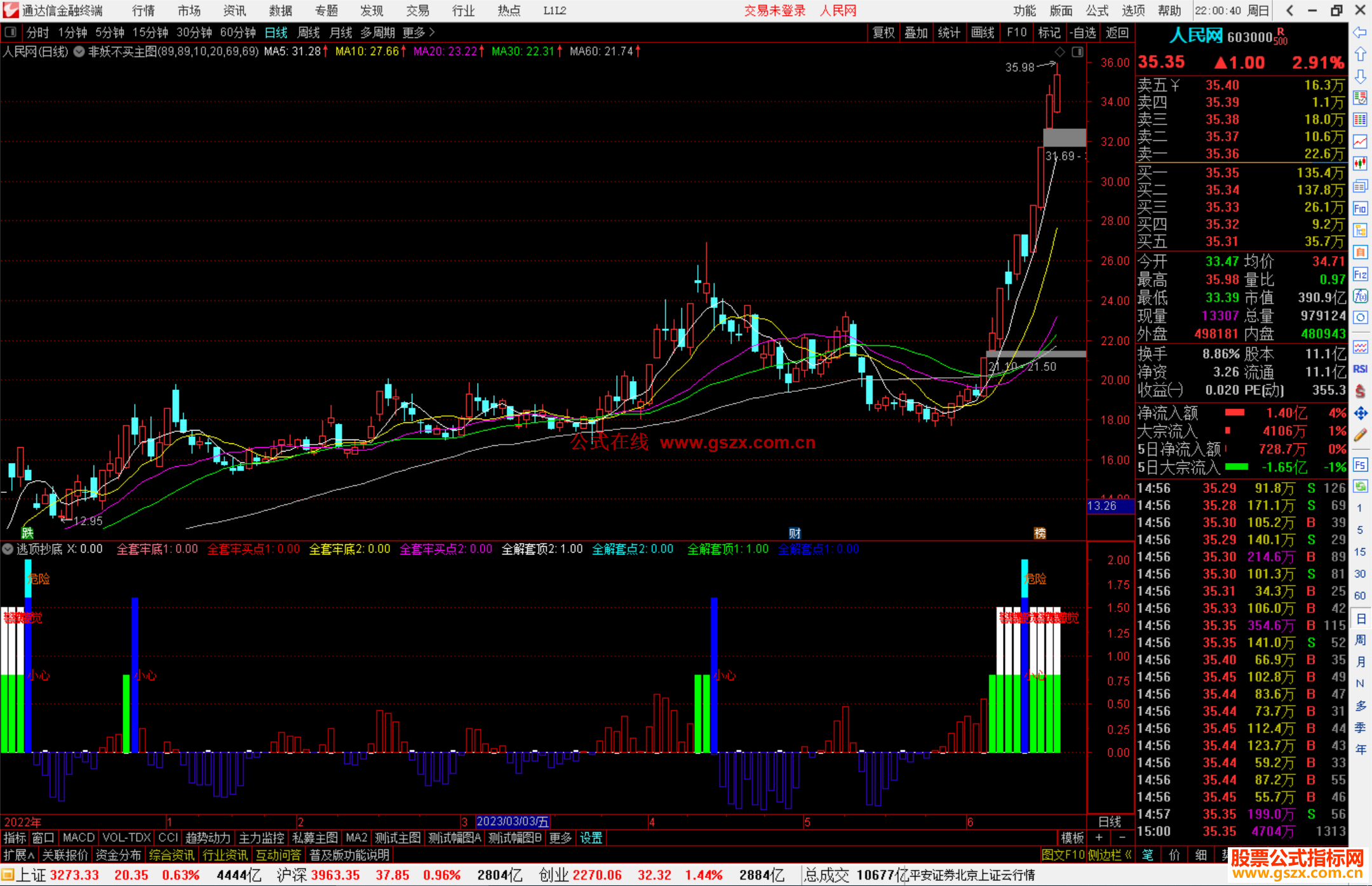Expand the 更多 period options
This screenshot has height=886, width=1372.
pos(418,32)
